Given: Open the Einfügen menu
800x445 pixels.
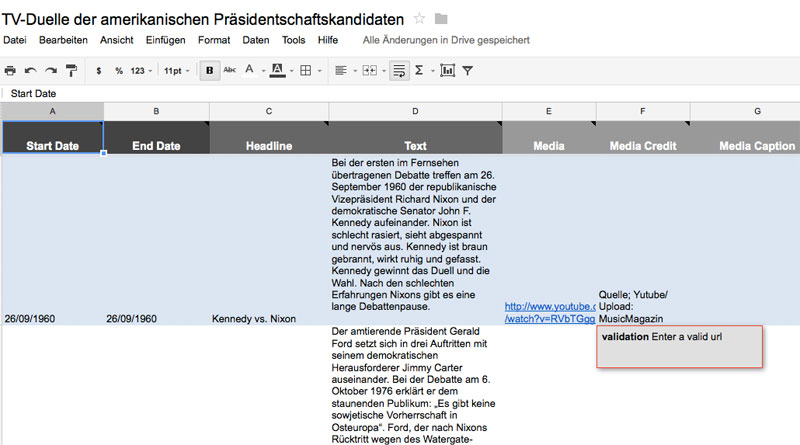Looking at the screenshot, I should [x=165, y=40].
